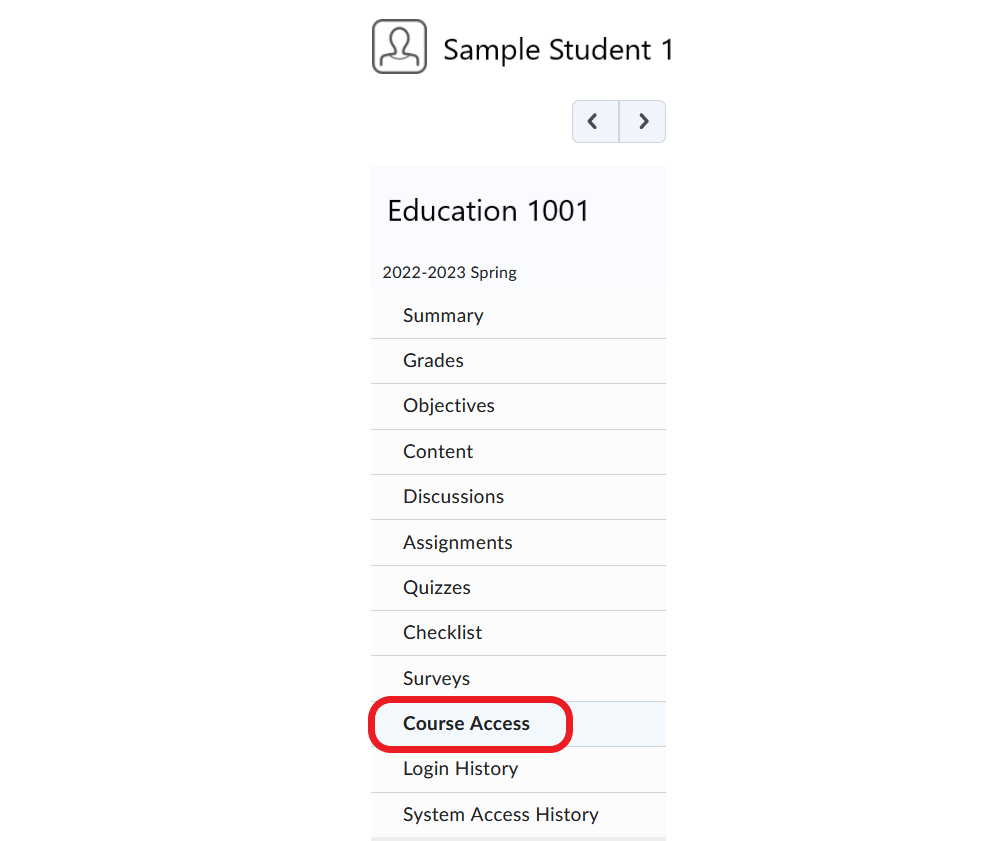This screenshot has height=841, width=990.
Task: View Content progress
Action: point(518,451)
